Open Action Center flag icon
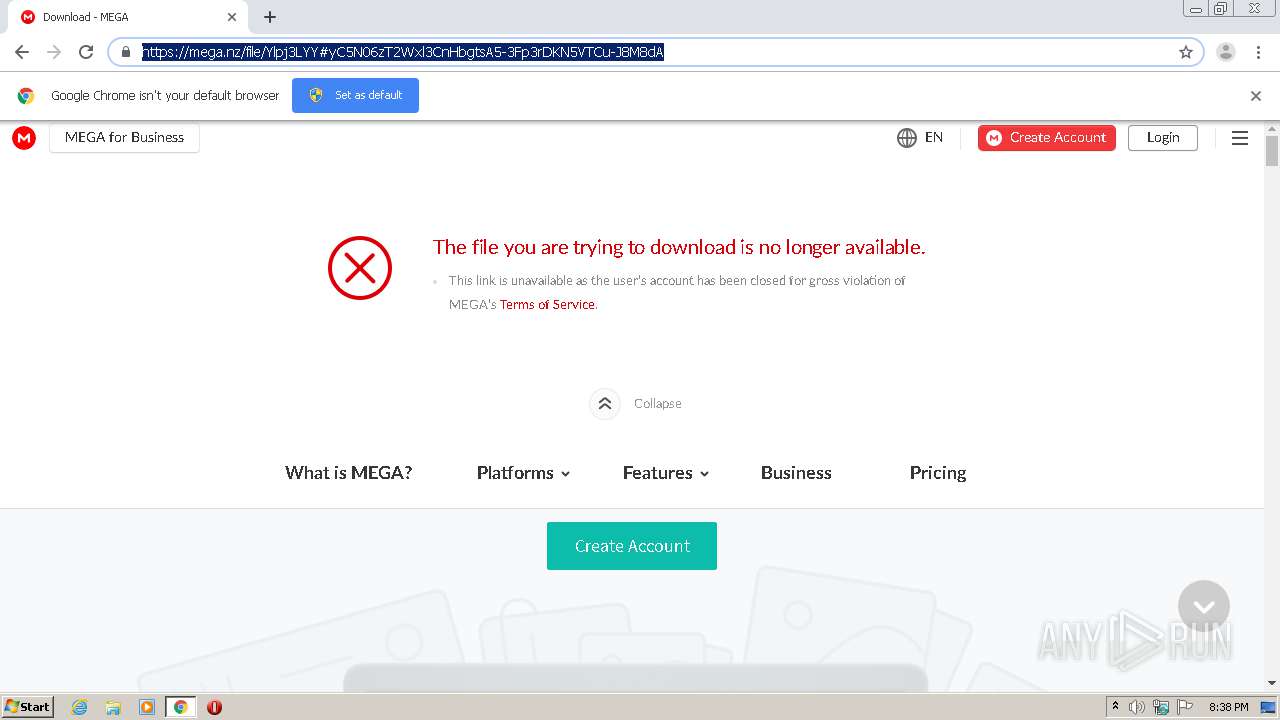This screenshot has width=1280, height=720. (x=1185, y=707)
